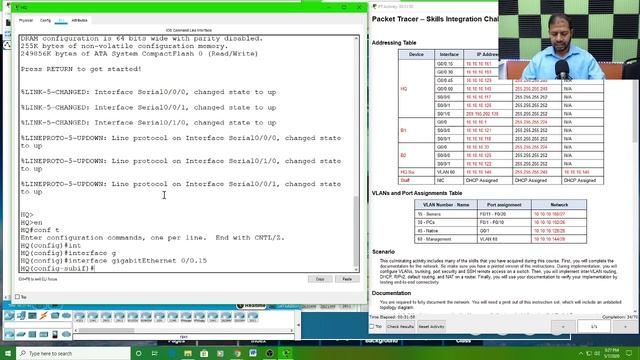This screenshot has width=640, height=360.
Task: Click the Paste button below the CLI
Action: point(347,279)
